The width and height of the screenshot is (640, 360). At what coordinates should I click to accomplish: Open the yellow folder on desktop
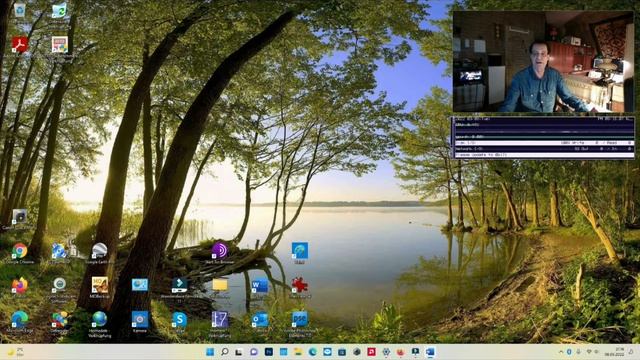(x=220, y=285)
